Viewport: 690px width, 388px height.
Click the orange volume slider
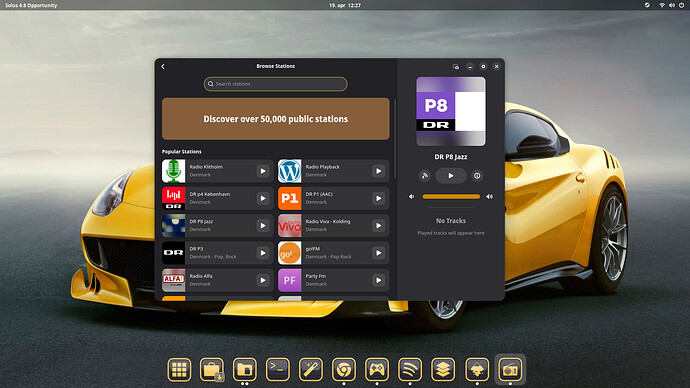(x=451, y=197)
